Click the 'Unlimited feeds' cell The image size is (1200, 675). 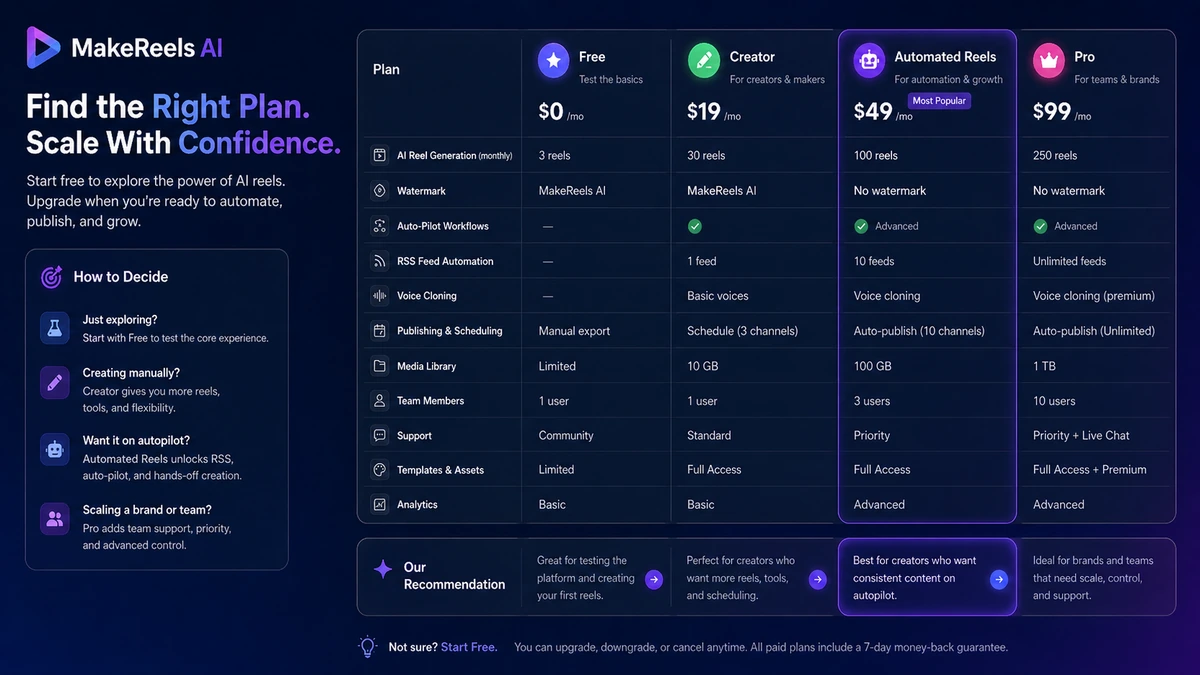[1069, 261]
